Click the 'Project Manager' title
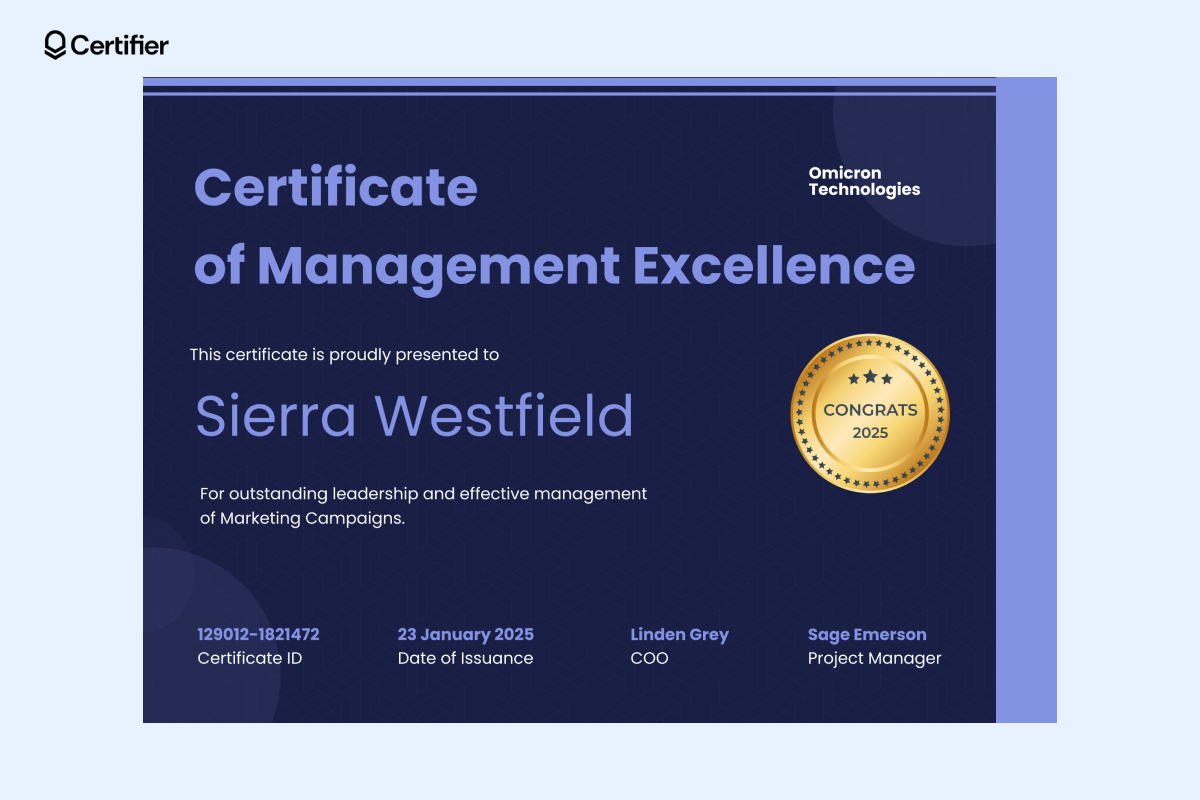The width and height of the screenshot is (1200, 800). click(875, 658)
